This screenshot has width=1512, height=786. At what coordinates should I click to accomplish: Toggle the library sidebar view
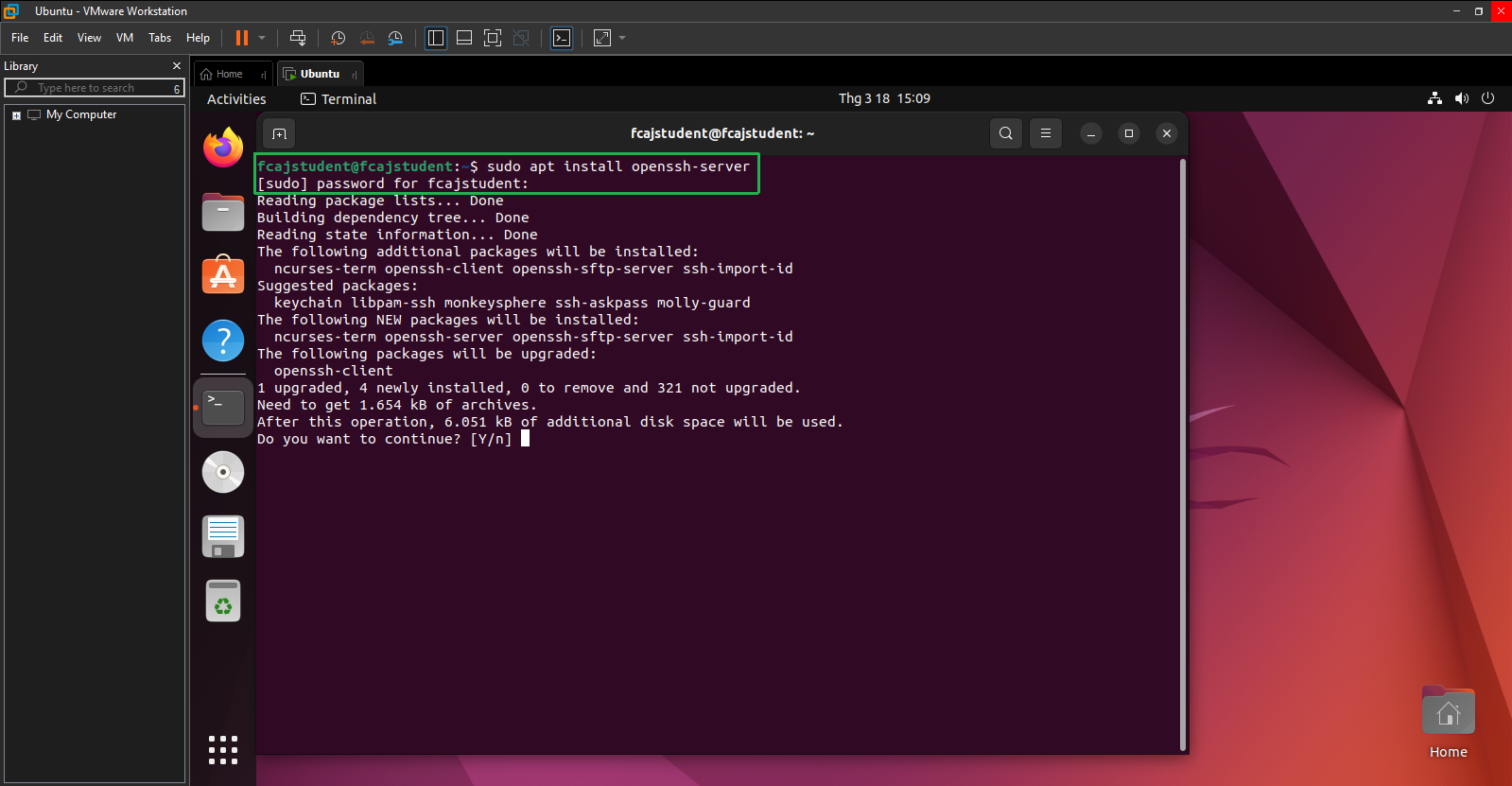point(436,38)
